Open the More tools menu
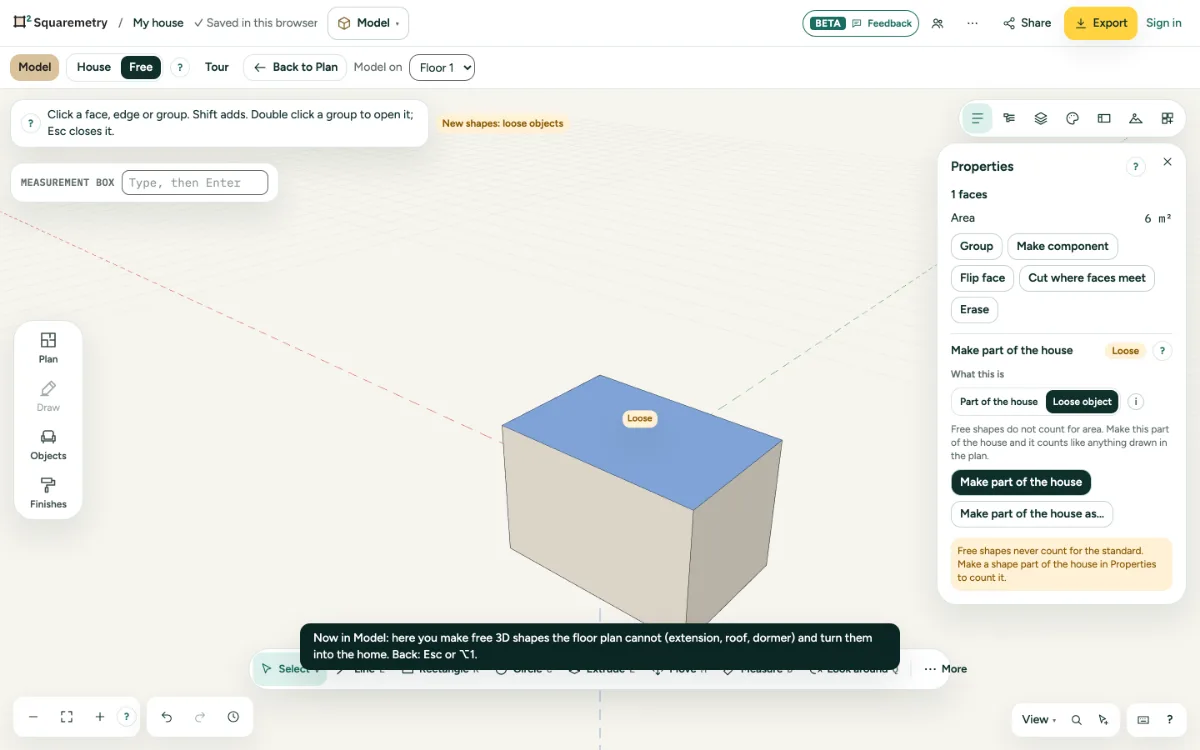This screenshot has height=750, width=1200. (945, 669)
